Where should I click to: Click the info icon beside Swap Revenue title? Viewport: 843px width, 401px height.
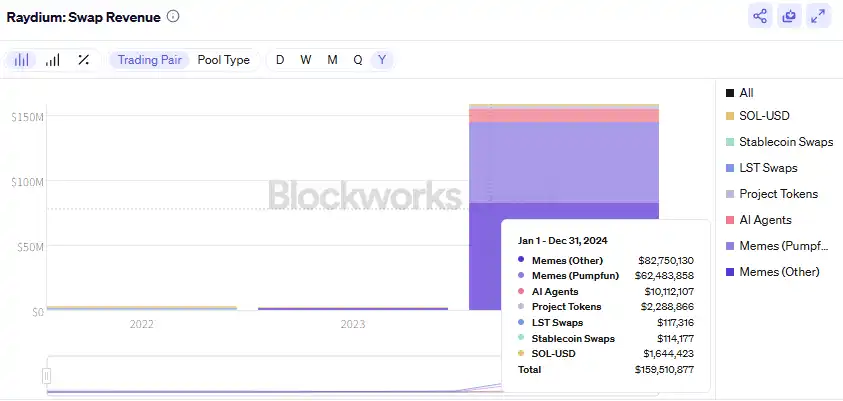point(174,16)
